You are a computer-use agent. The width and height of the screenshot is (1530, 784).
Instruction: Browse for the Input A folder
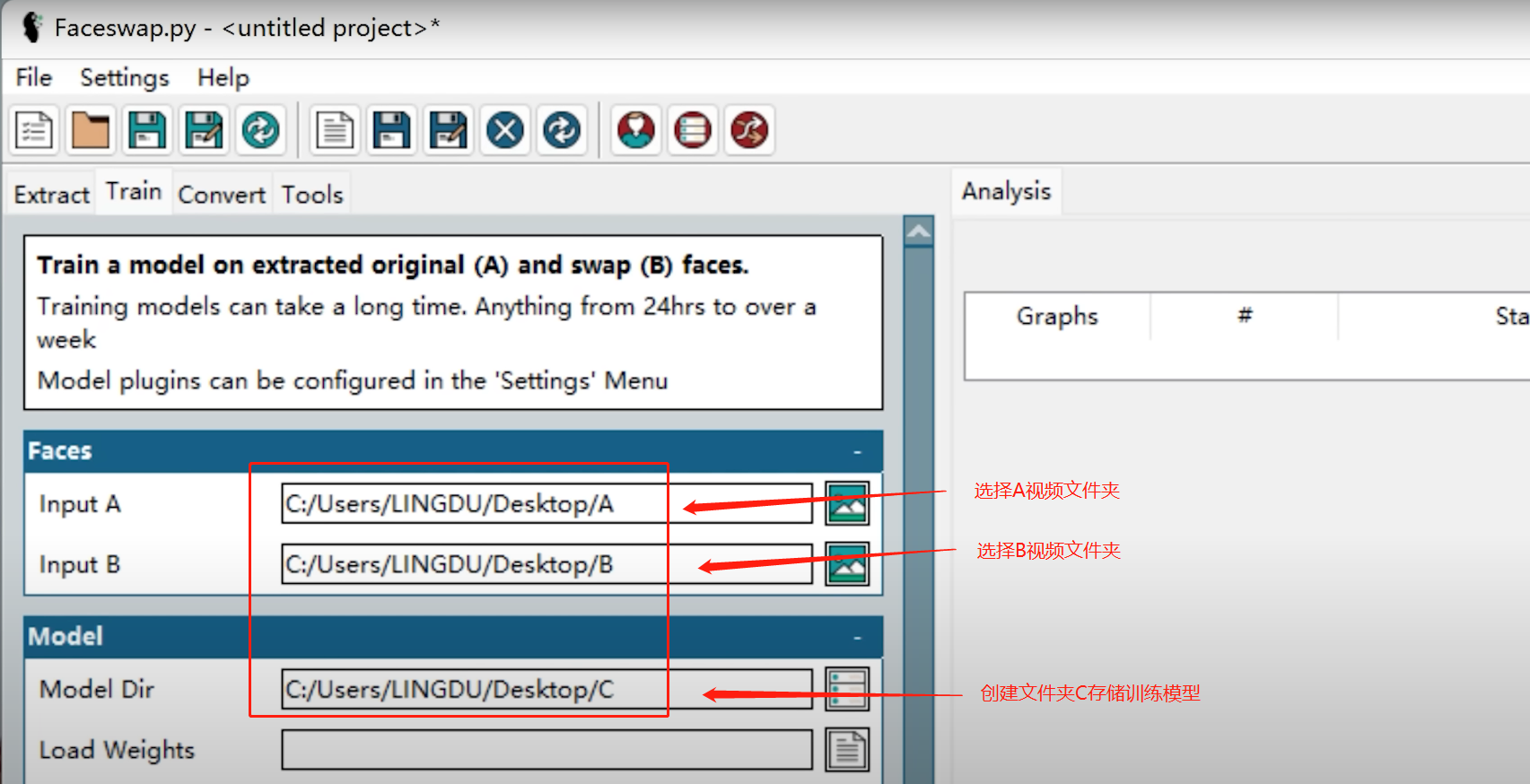(x=846, y=503)
